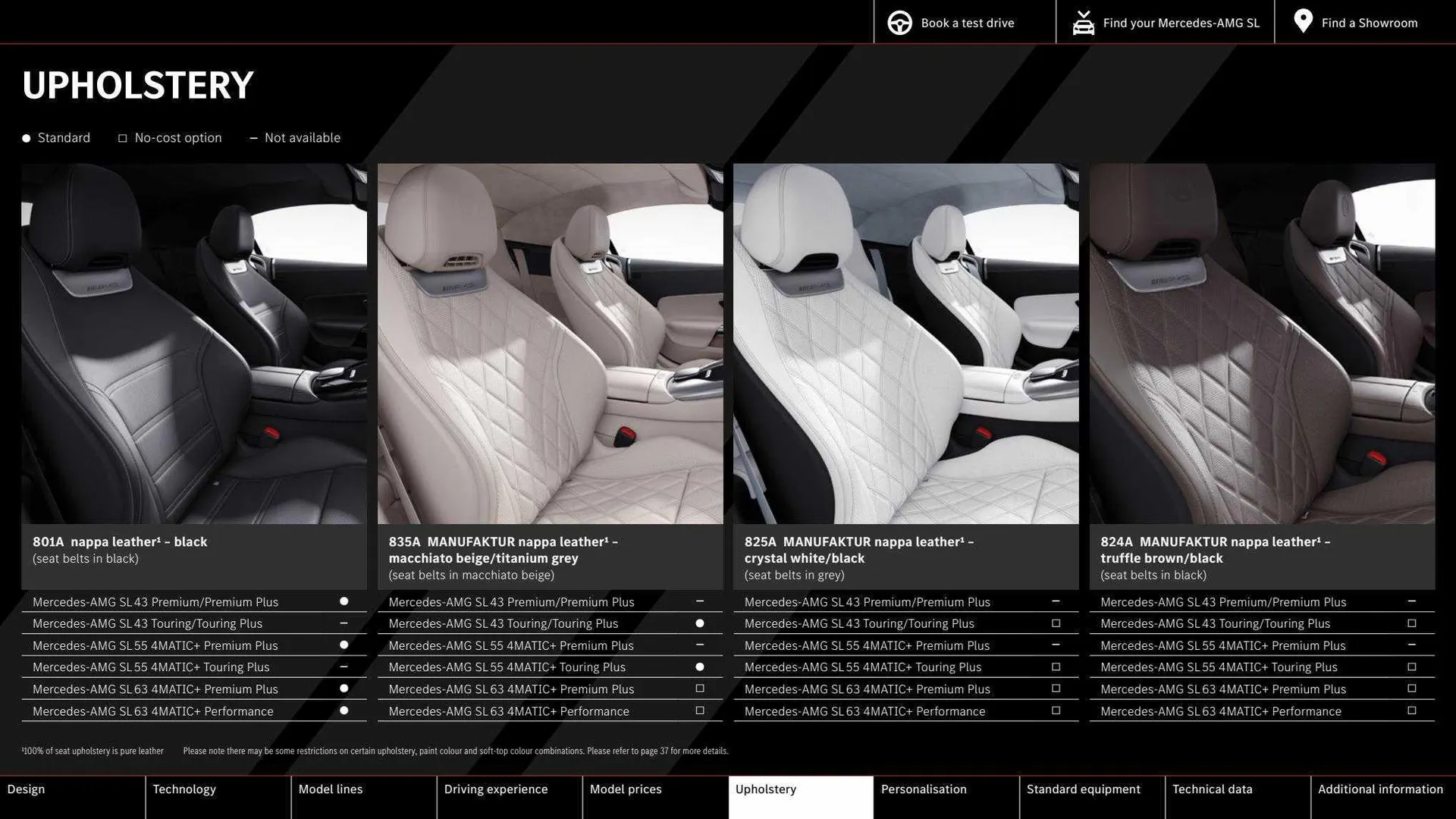Toggle no-cost option for SL 63 Premium Plus in macchiato beige
Viewport: 1456px width, 819px height.
700,689
